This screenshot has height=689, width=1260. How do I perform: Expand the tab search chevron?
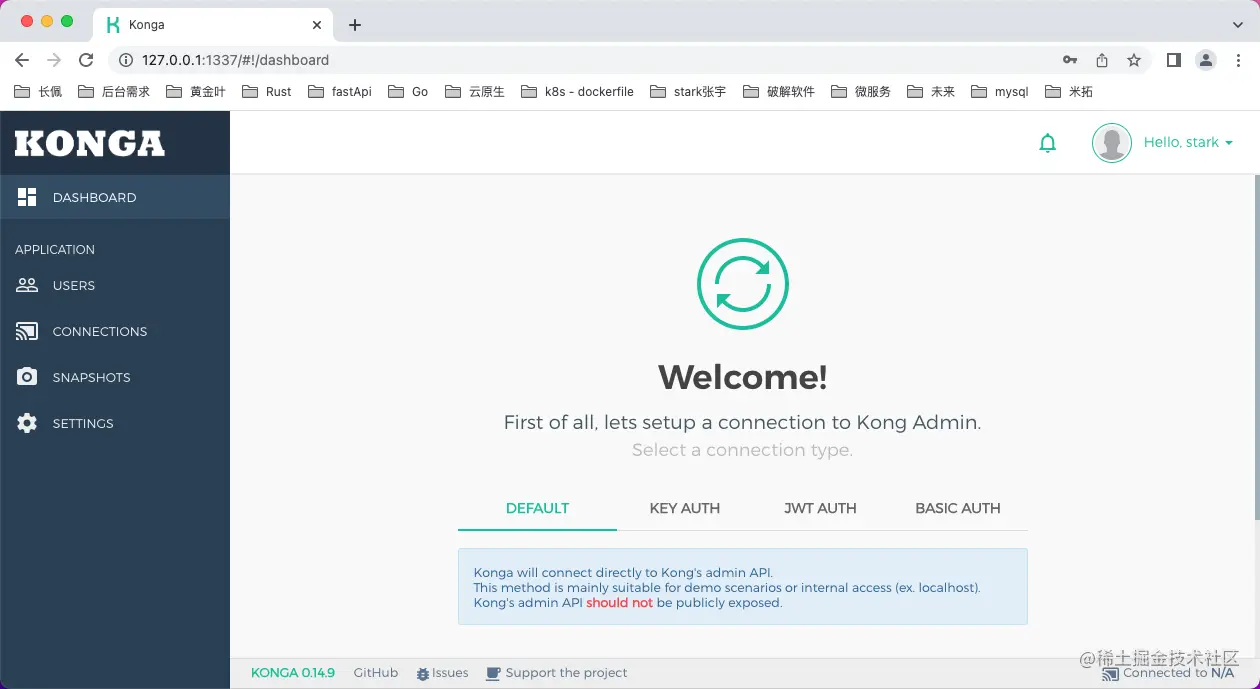click(x=1238, y=24)
